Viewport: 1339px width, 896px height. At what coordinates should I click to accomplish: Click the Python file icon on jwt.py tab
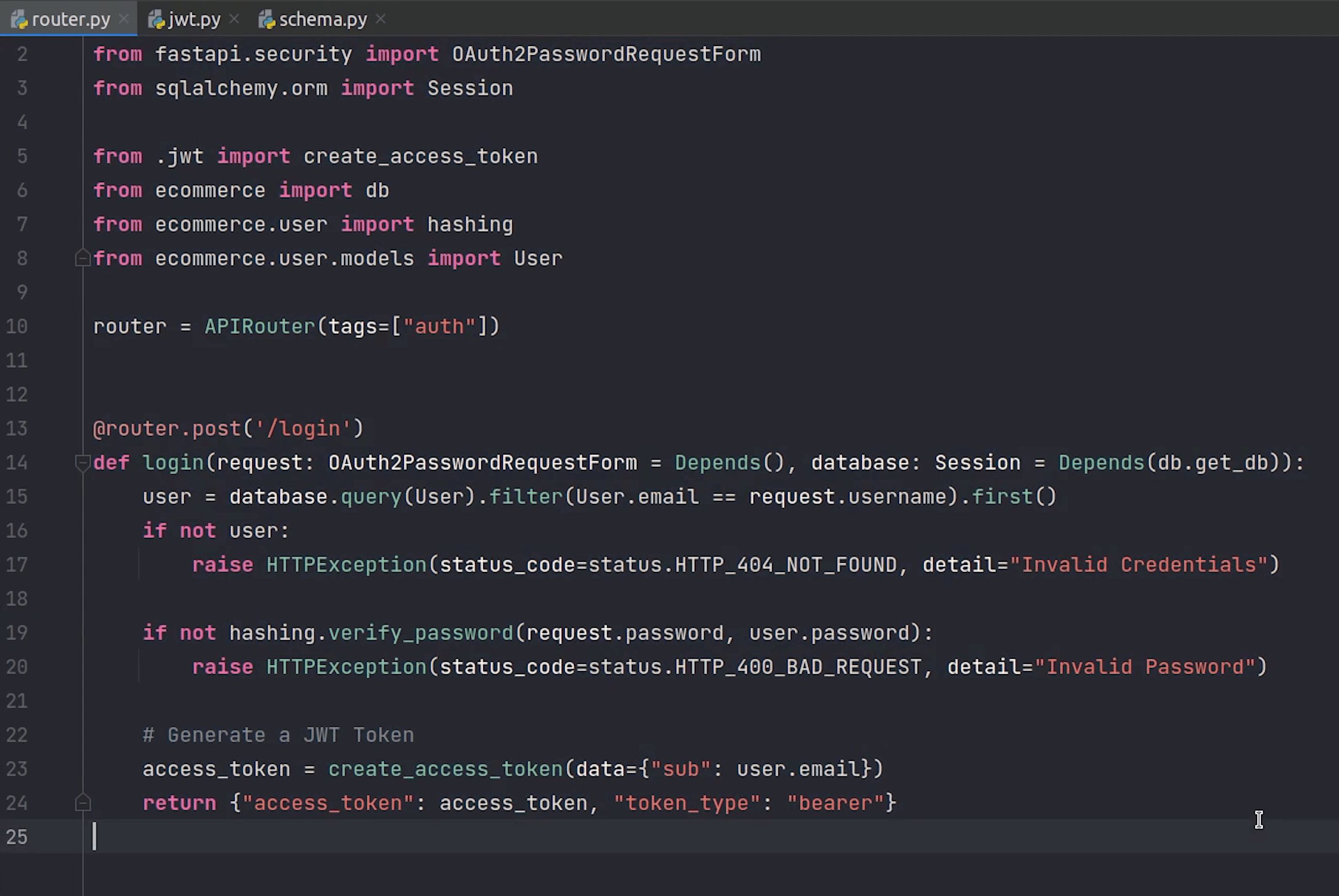pos(156,21)
